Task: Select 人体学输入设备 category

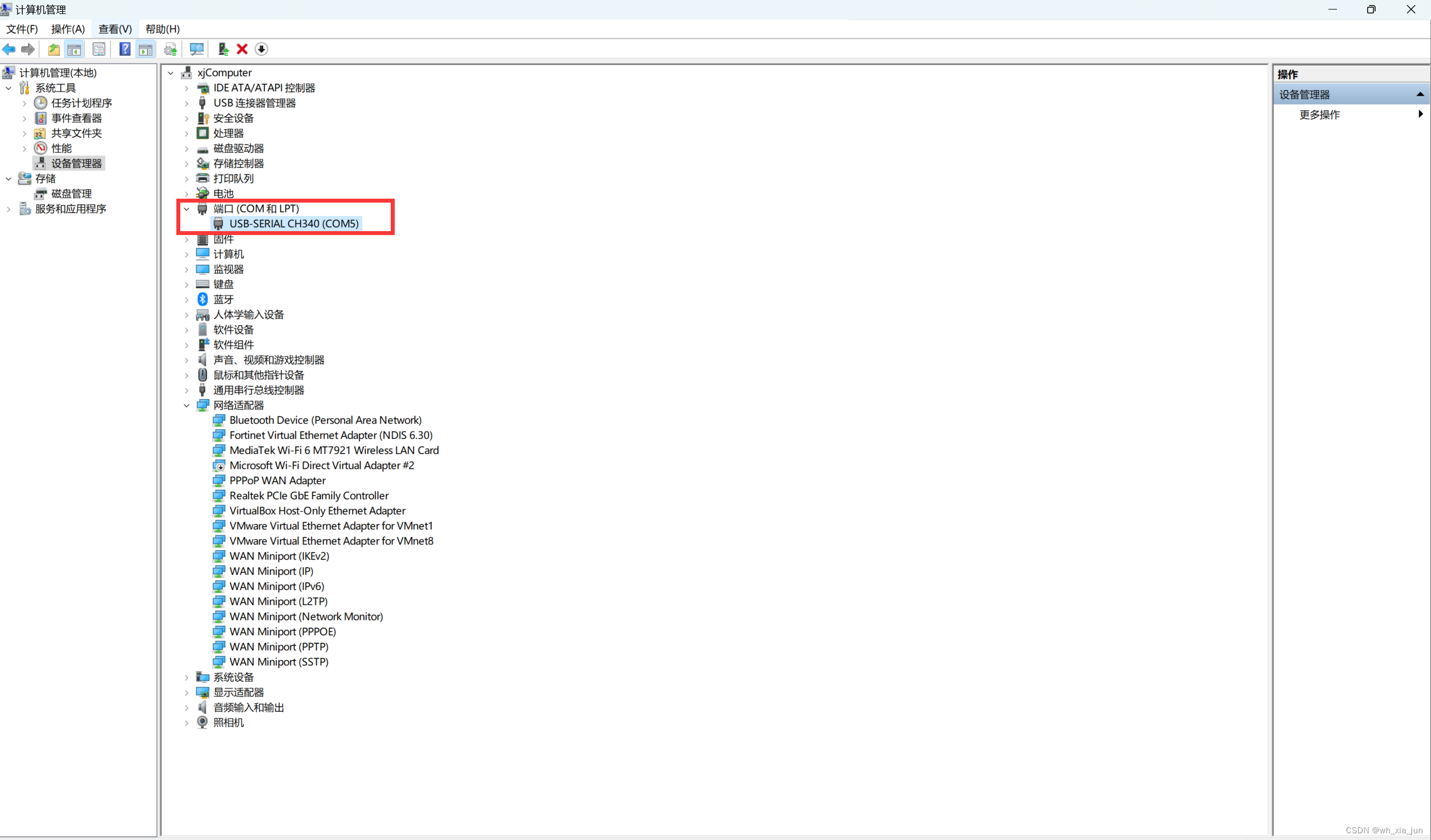Action: 249,315
